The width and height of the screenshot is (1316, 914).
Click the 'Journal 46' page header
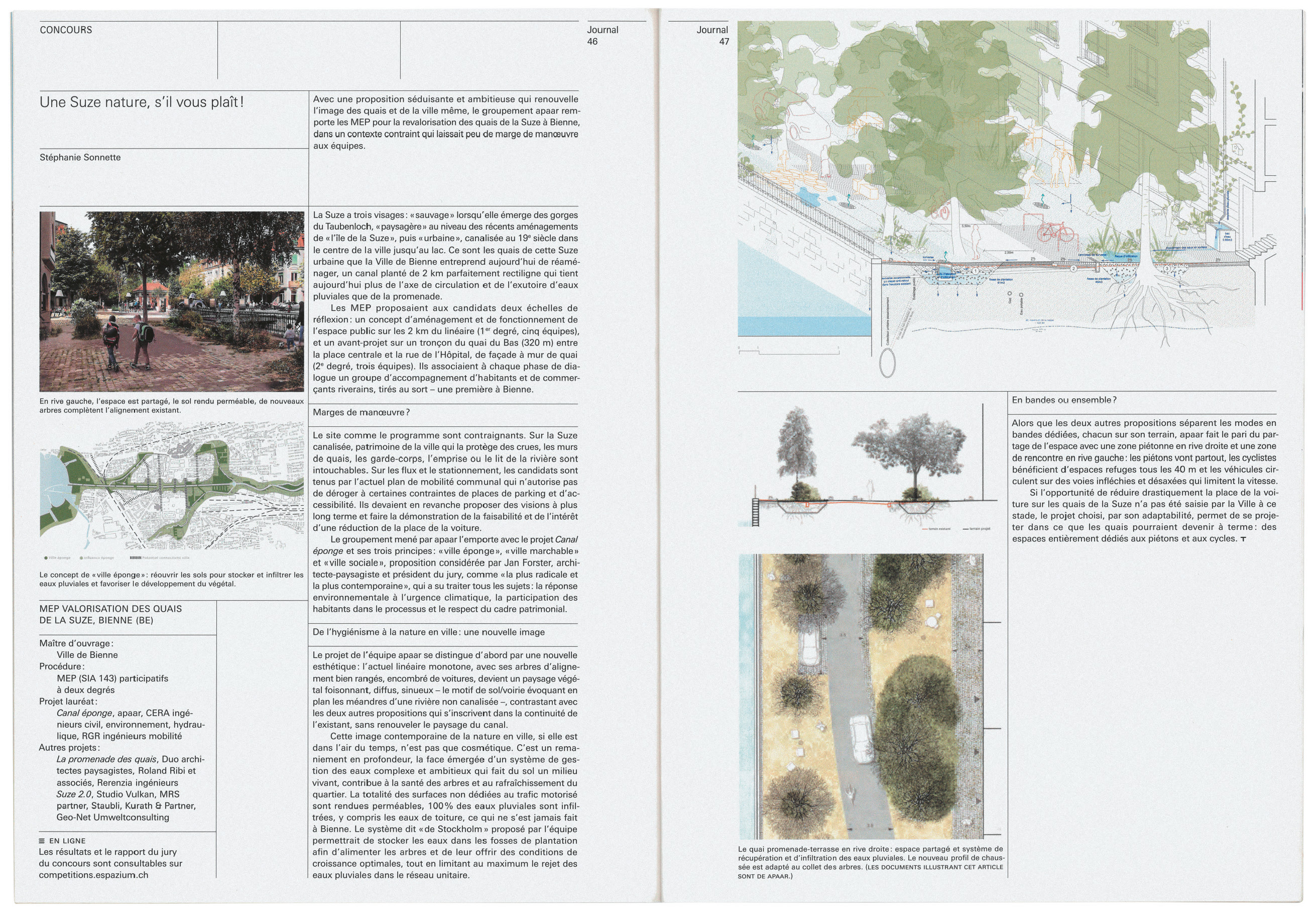pos(602,35)
